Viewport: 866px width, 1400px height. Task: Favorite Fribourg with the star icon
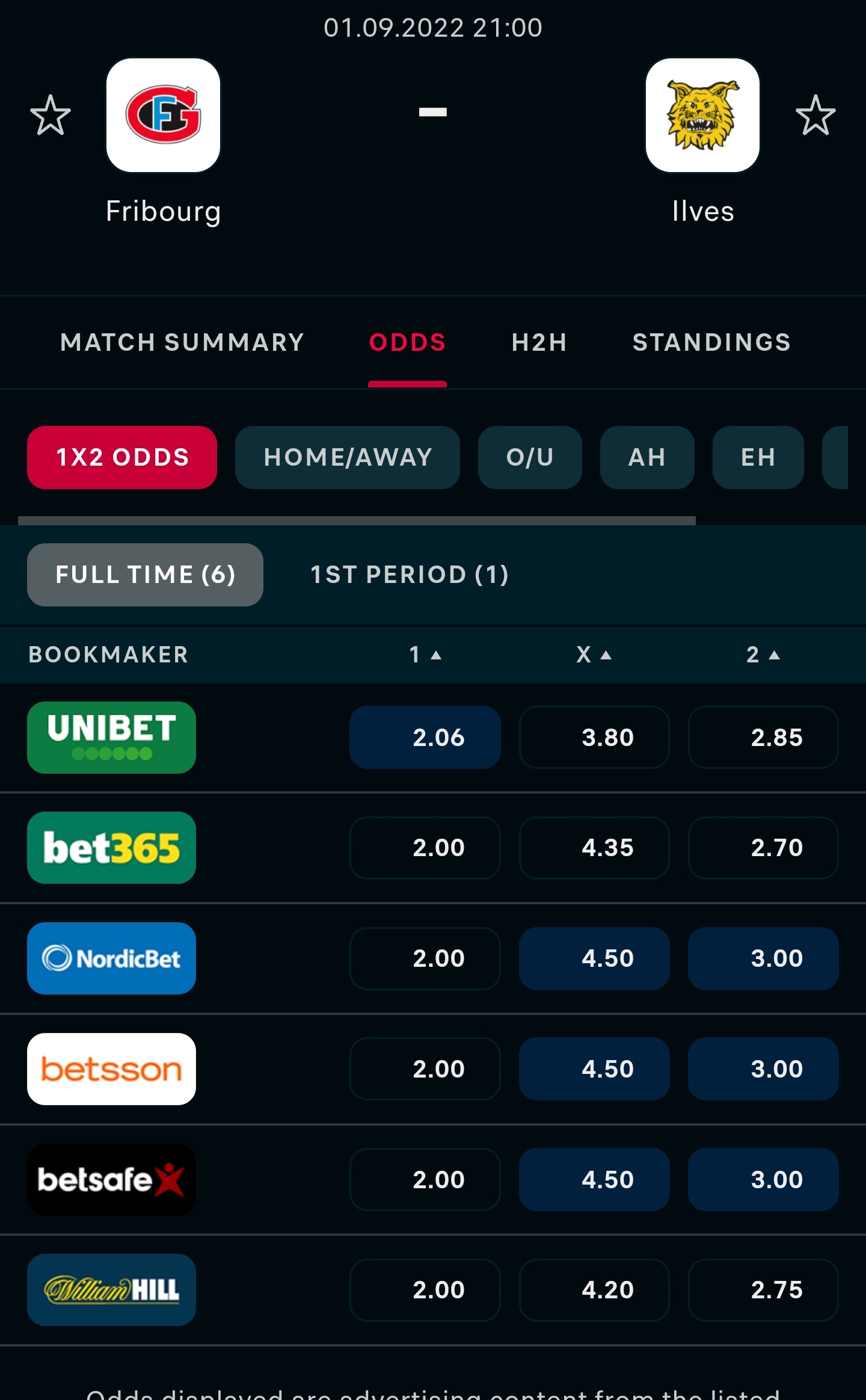click(51, 115)
